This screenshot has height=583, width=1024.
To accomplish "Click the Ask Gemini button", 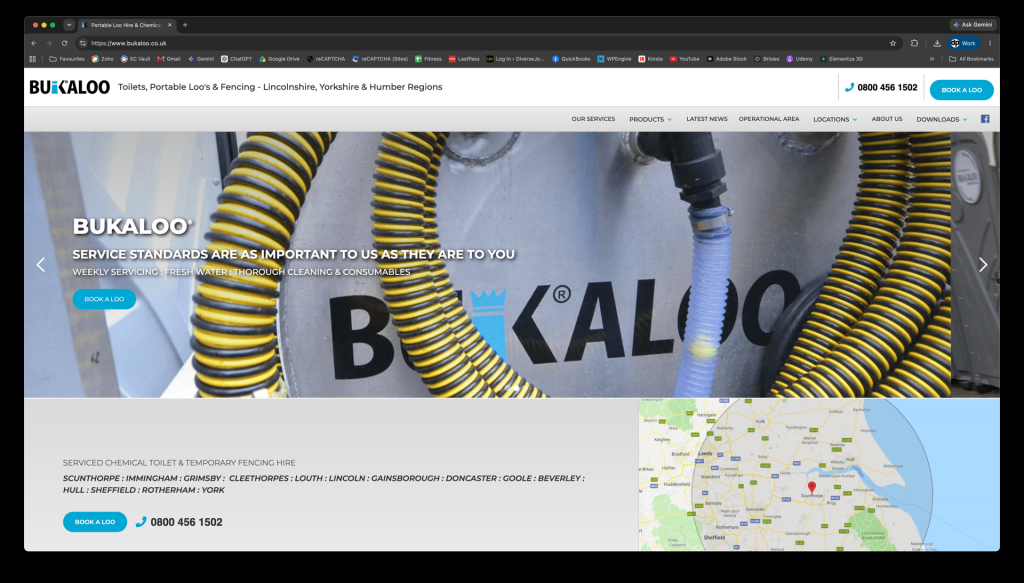I will (973, 25).
